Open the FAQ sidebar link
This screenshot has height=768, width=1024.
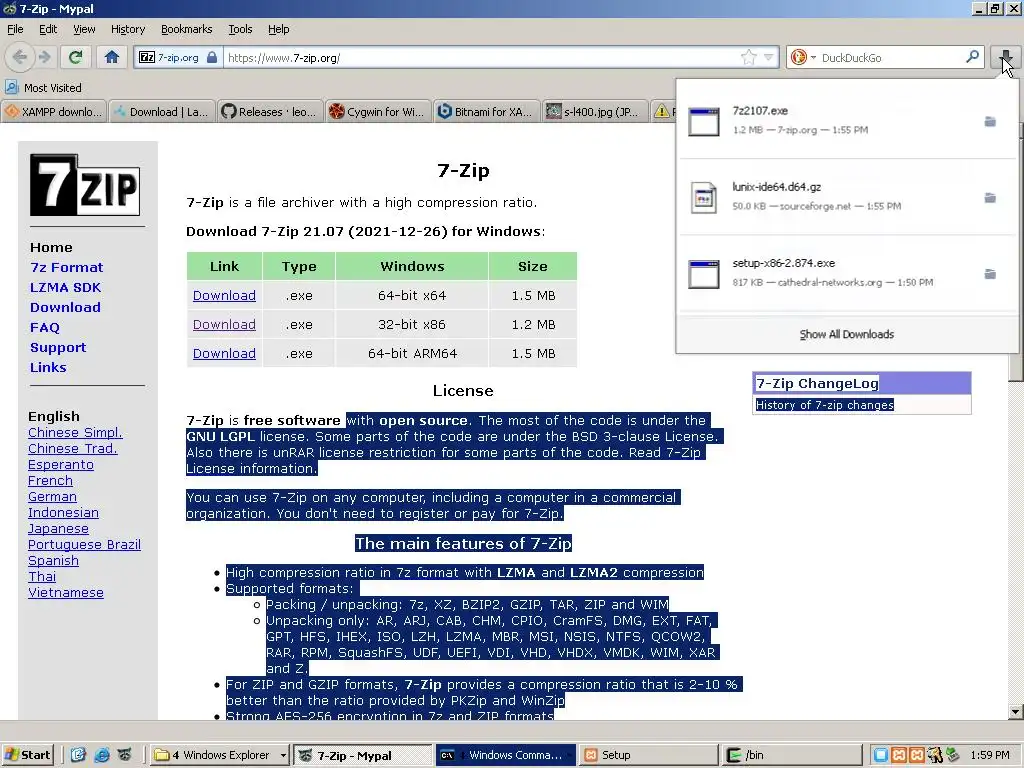(x=44, y=327)
